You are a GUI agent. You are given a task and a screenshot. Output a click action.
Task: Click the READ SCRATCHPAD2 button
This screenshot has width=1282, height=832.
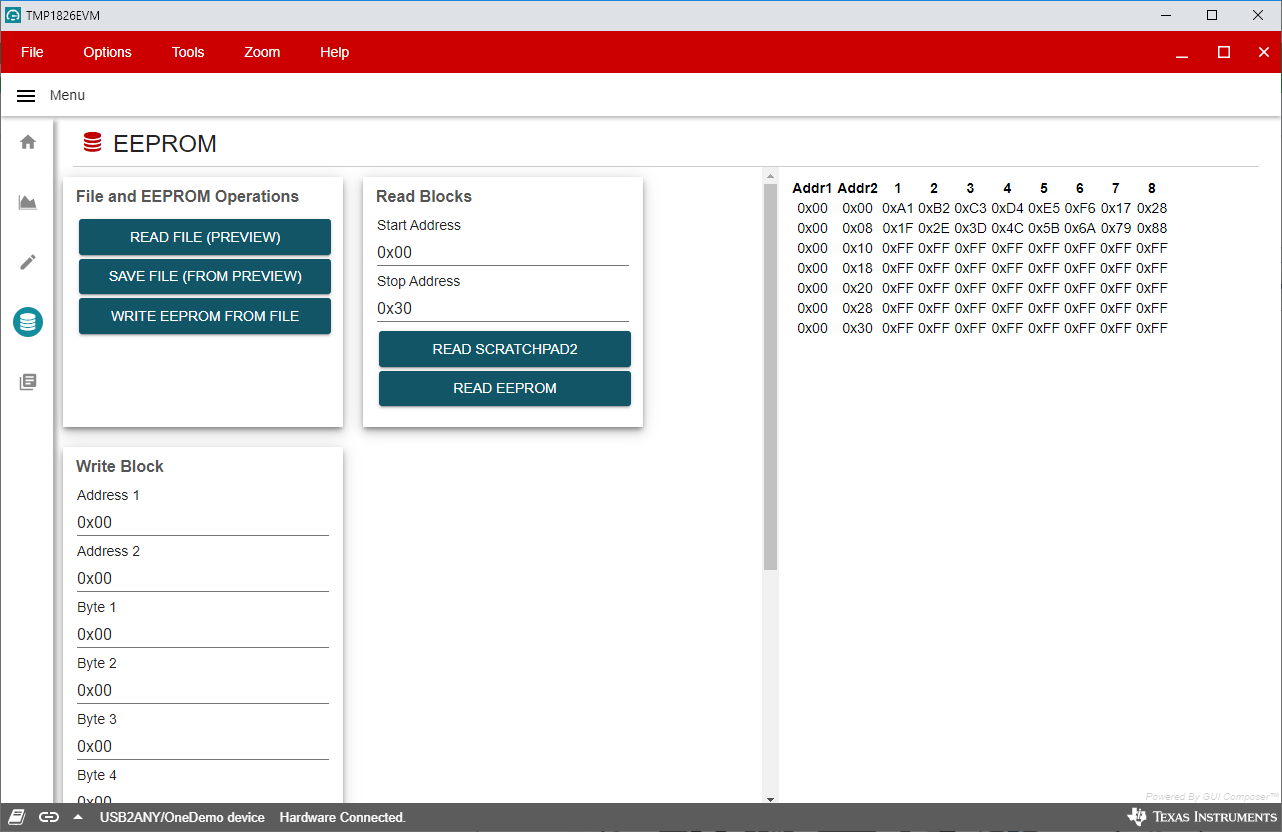click(505, 349)
